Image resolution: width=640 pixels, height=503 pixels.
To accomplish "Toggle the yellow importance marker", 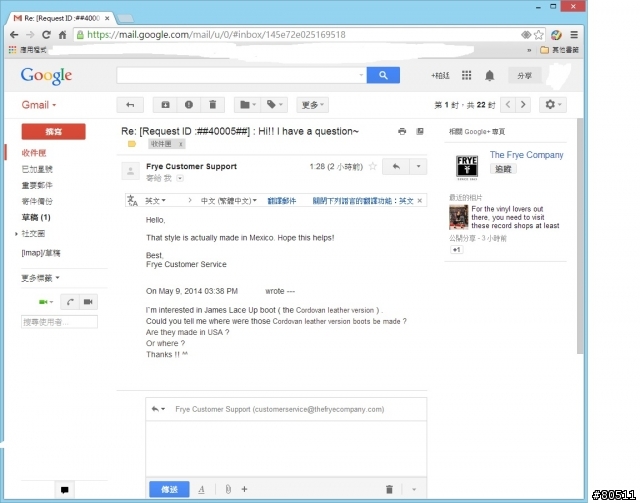I will point(131,144).
